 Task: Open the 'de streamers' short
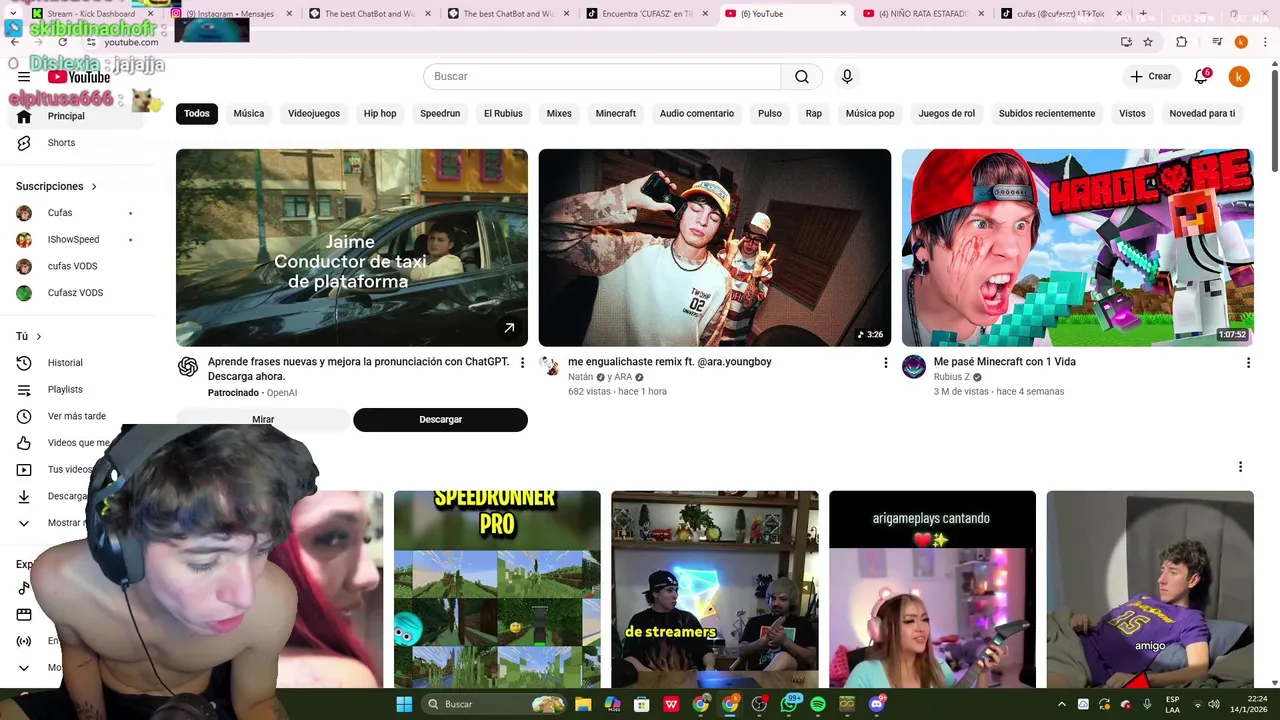pyautogui.click(x=715, y=589)
